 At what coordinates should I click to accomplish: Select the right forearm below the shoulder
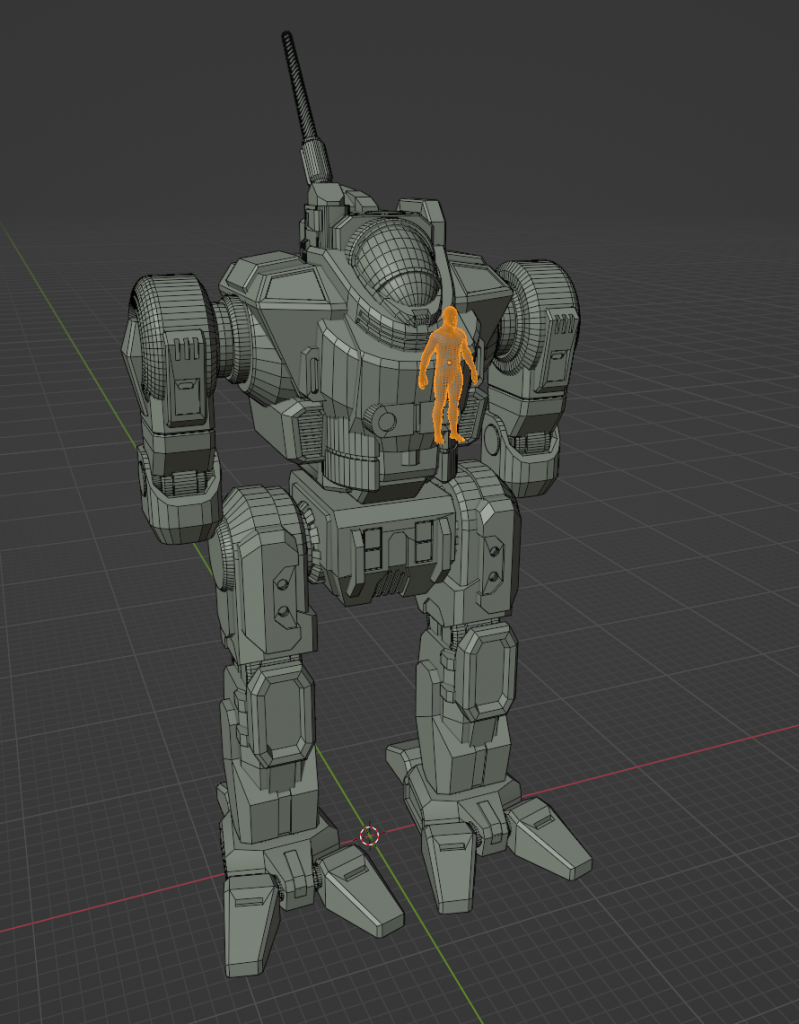[522, 440]
